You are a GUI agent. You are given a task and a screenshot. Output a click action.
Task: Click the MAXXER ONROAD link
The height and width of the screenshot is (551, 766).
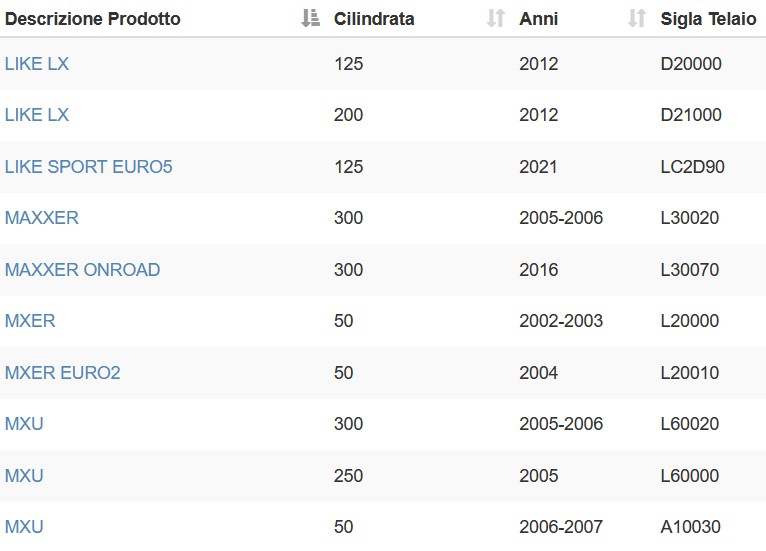[x=83, y=270]
